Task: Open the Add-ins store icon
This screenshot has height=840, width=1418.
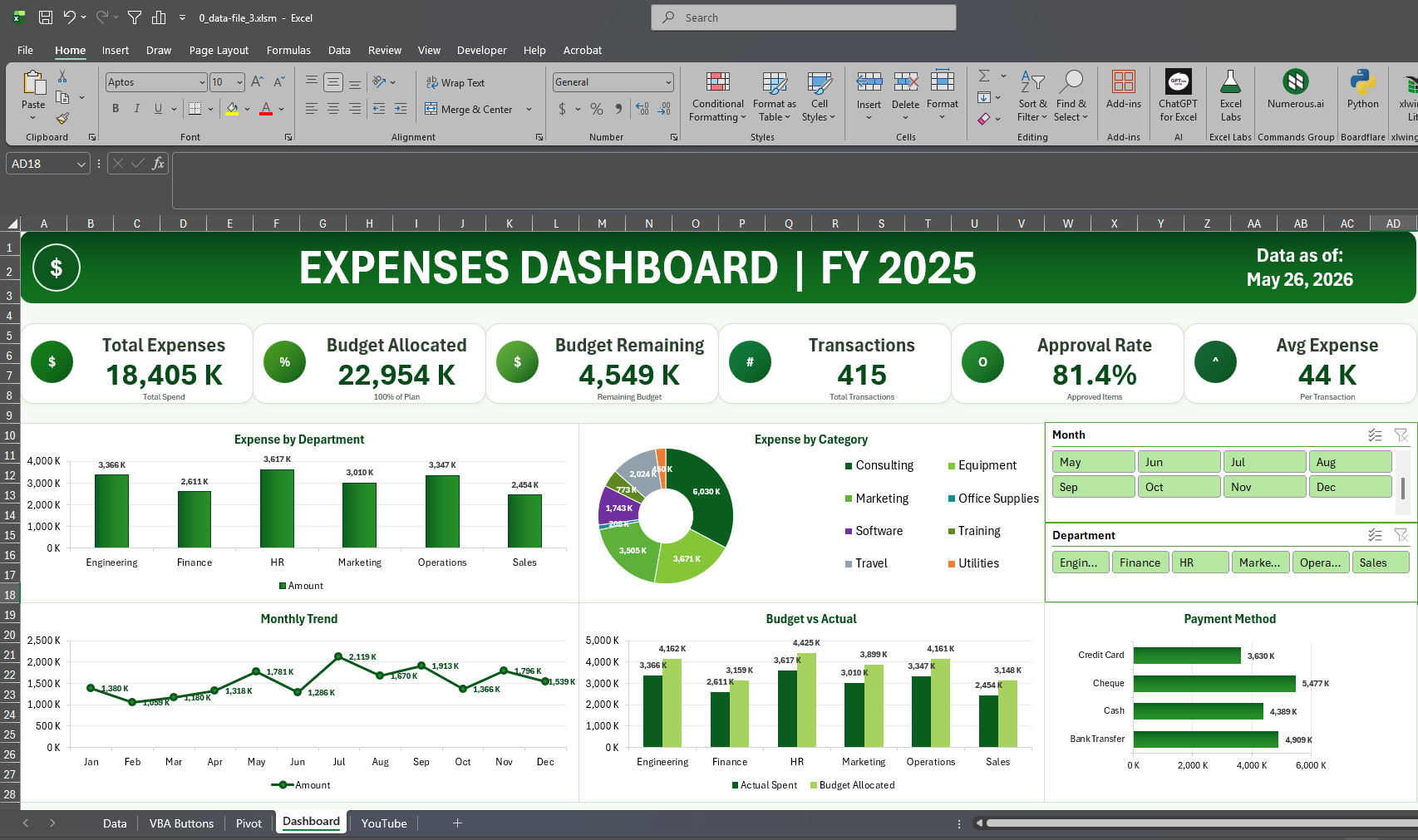Action: 1124,89
